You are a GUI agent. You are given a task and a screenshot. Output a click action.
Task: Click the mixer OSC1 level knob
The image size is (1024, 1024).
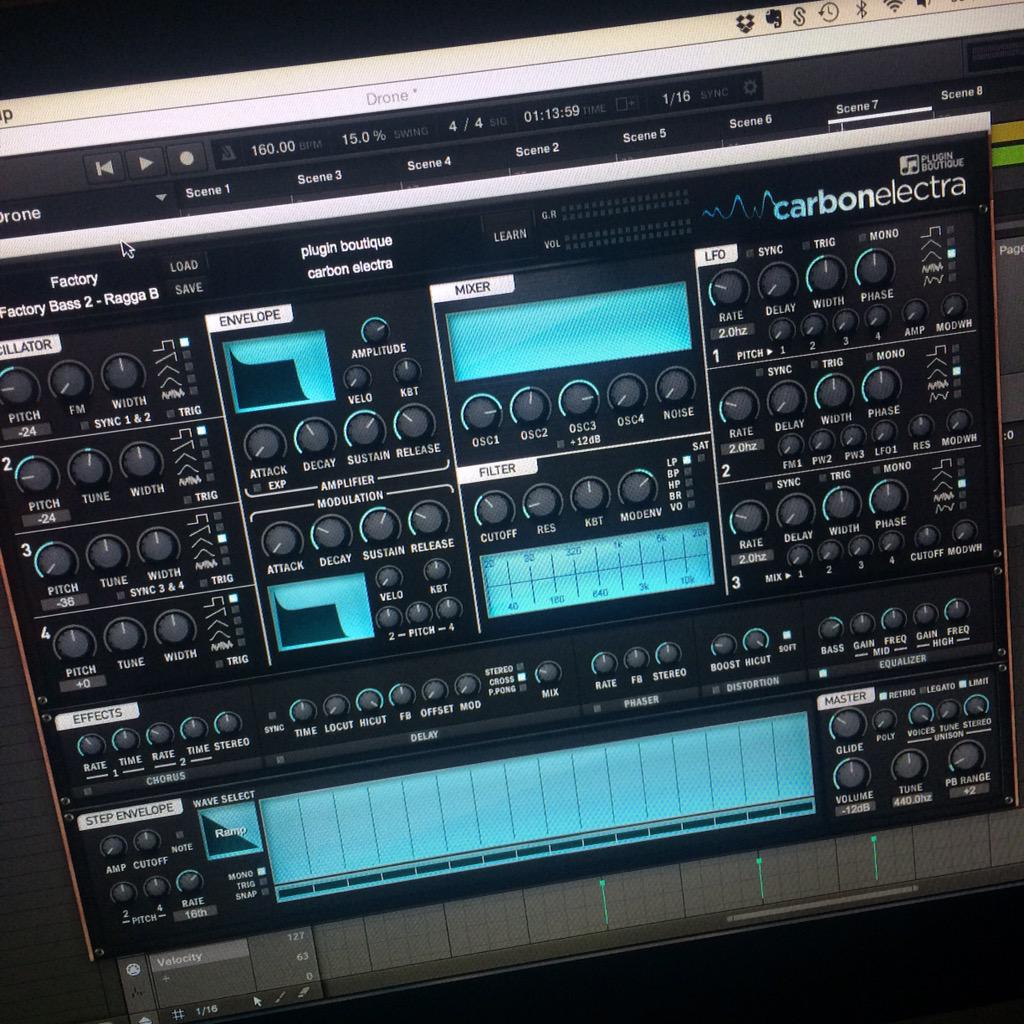point(481,413)
